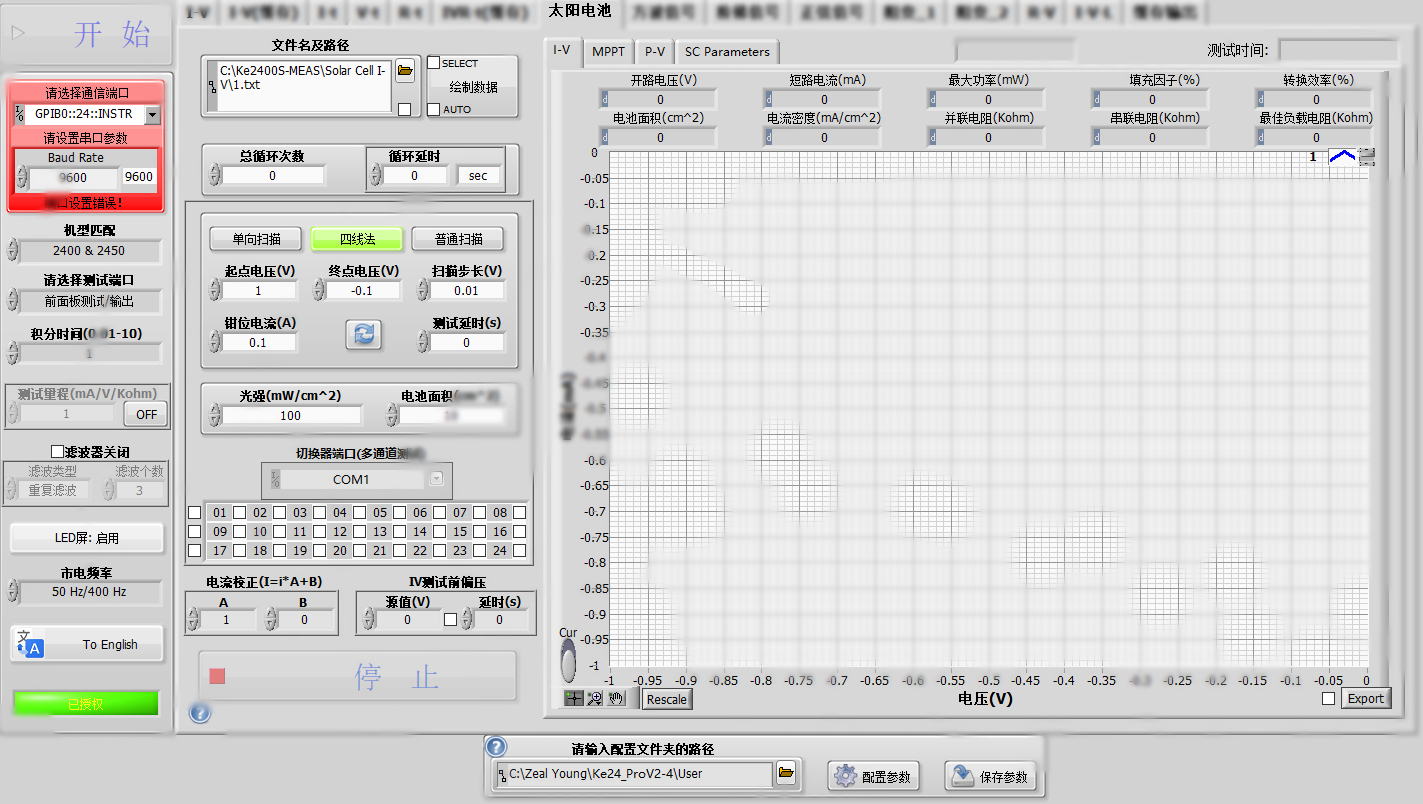Image resolution: width=1423 pixels, height=804 pixels.
Task: Click the 起点电压 field showing 1
Action: click(259, 291)
